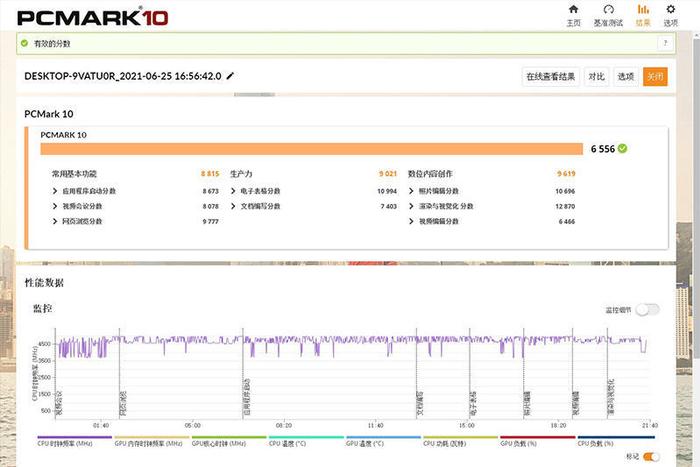Click the 9 777 web browsing score value
The height and width of the screenshot is (467, 700).
(x=210, y=221)
